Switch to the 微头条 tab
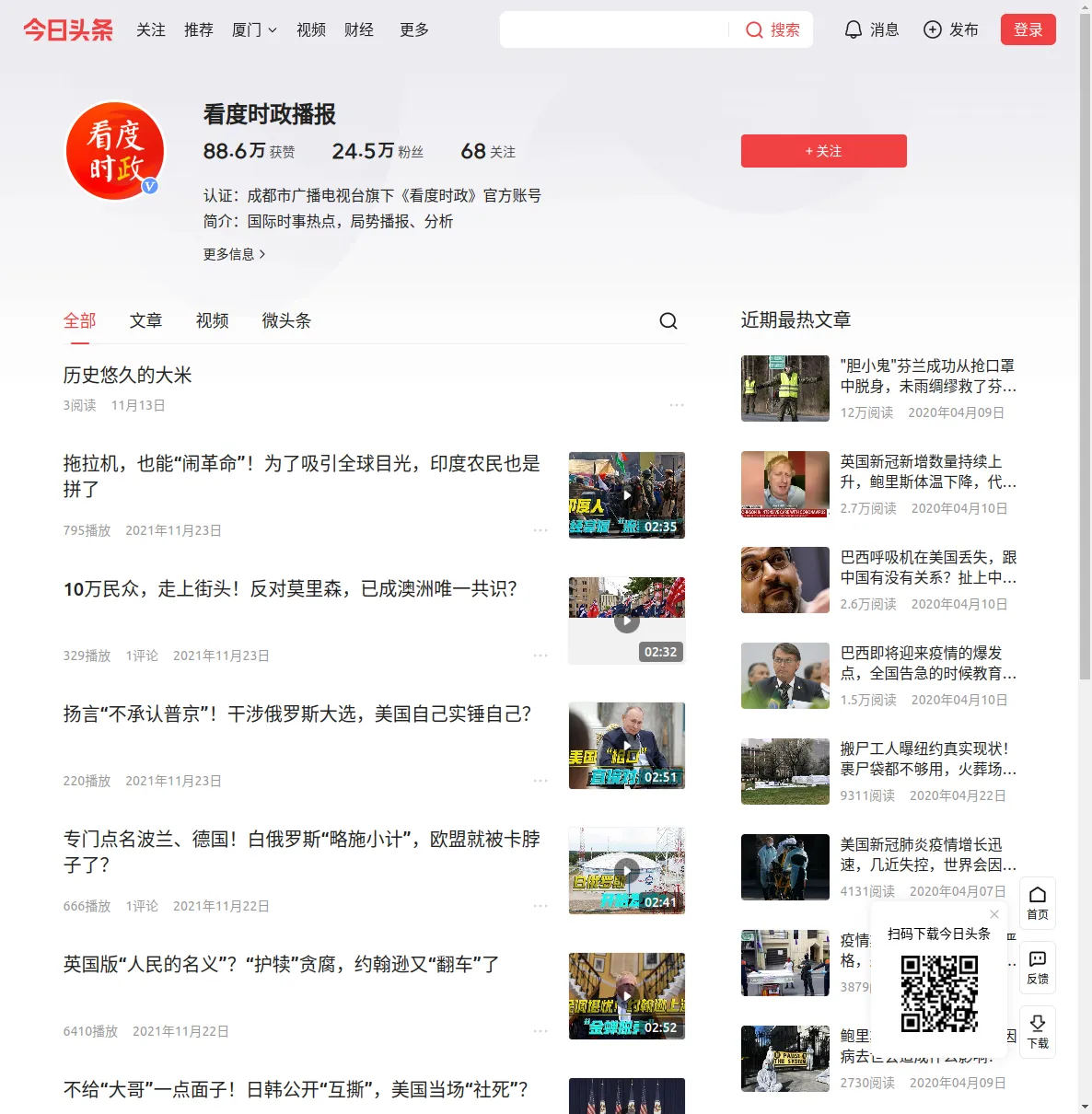The height and width of the screenshot is (1114, 1092). (286, 320)
